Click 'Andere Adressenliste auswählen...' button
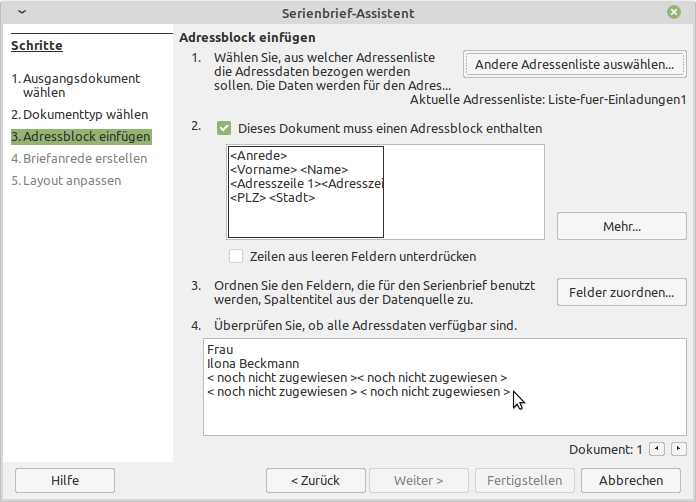The width and height of the screenshot is (696, 502). pyautogui.click(x=574, y=64)
